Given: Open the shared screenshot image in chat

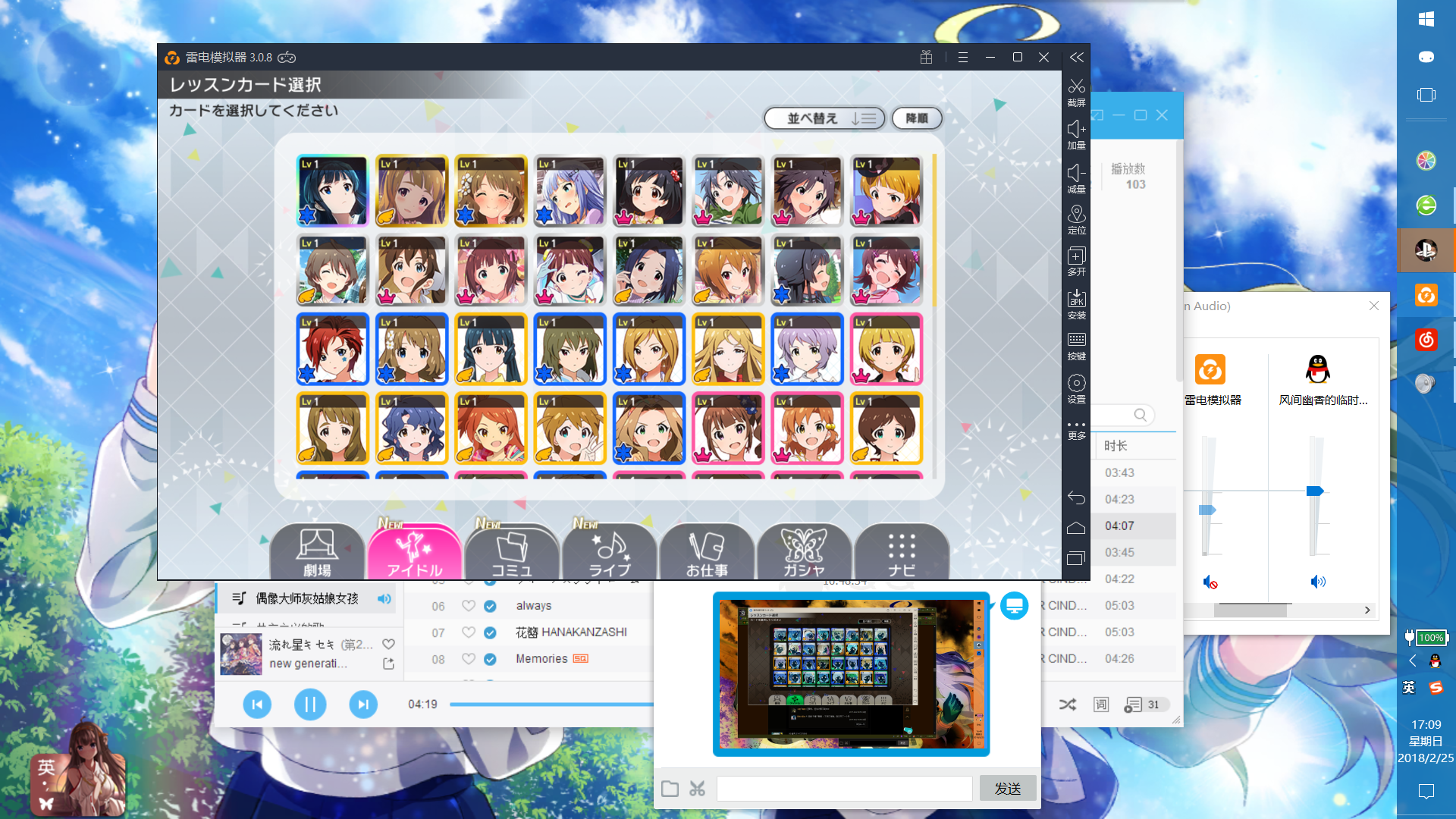Looking at the screenshot, I should tap(851, 674).
